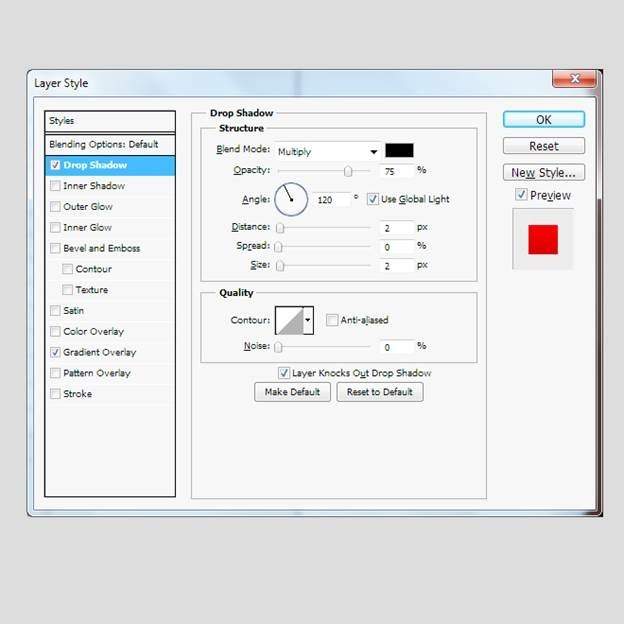Disable the Gradient Overlay checkbox
This screenshot has height=624, width=624.
55,352
